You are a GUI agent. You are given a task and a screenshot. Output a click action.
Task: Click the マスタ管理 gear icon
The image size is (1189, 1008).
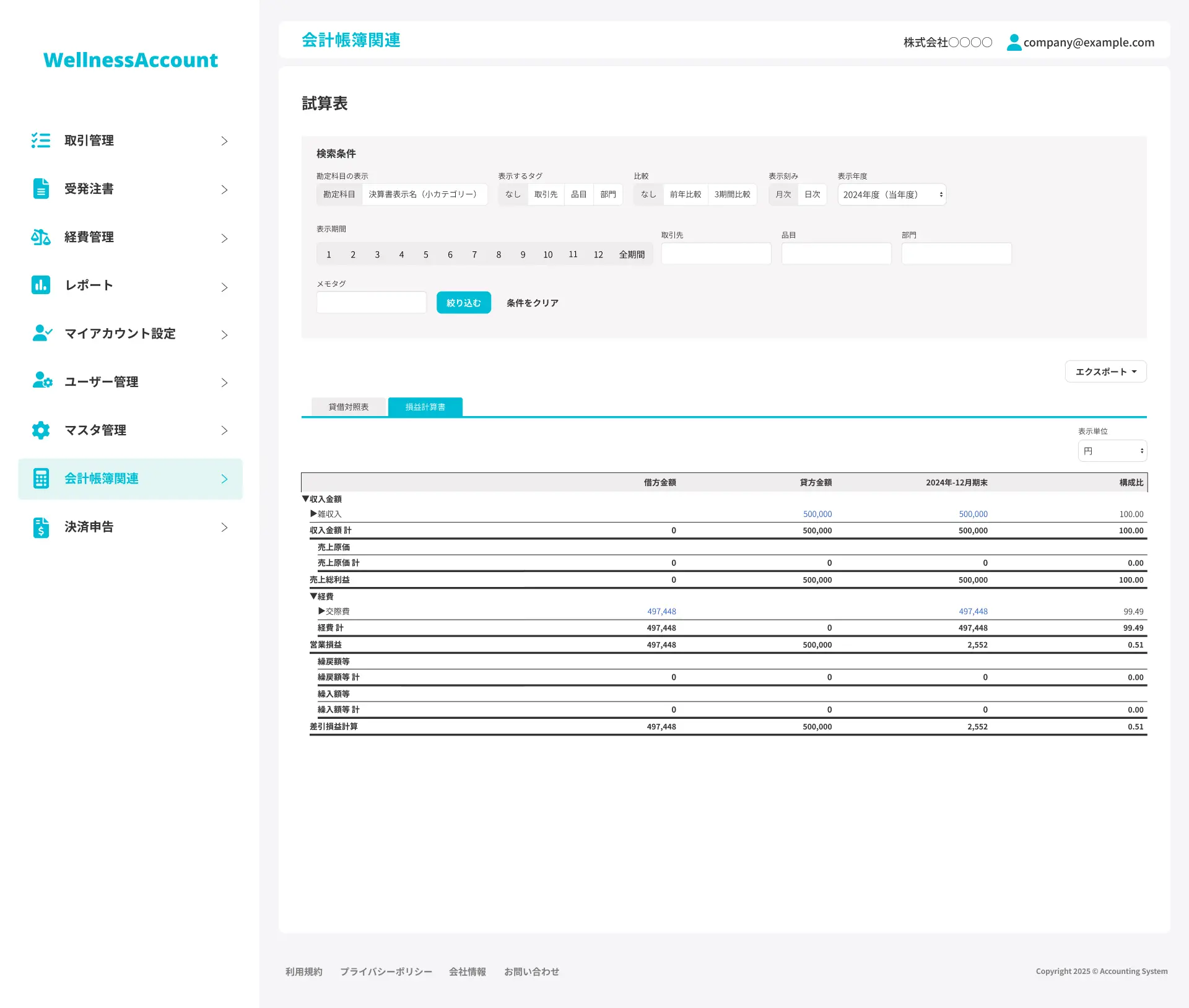pyautogui.click(x=41, y=430)
